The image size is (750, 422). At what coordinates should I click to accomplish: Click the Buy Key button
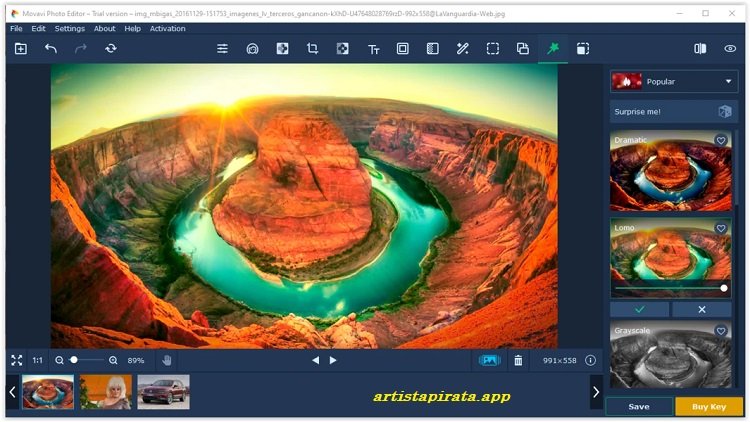[x=709, y=407]
